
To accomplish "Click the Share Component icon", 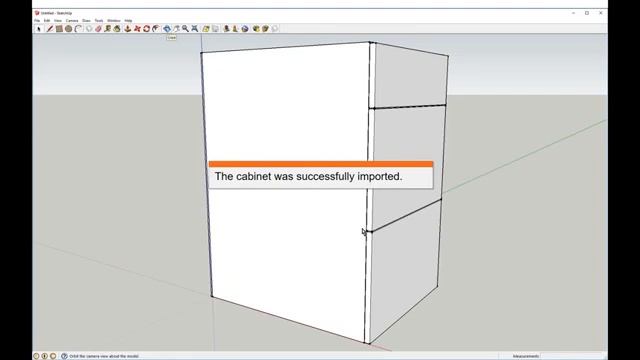I will 275,29.
